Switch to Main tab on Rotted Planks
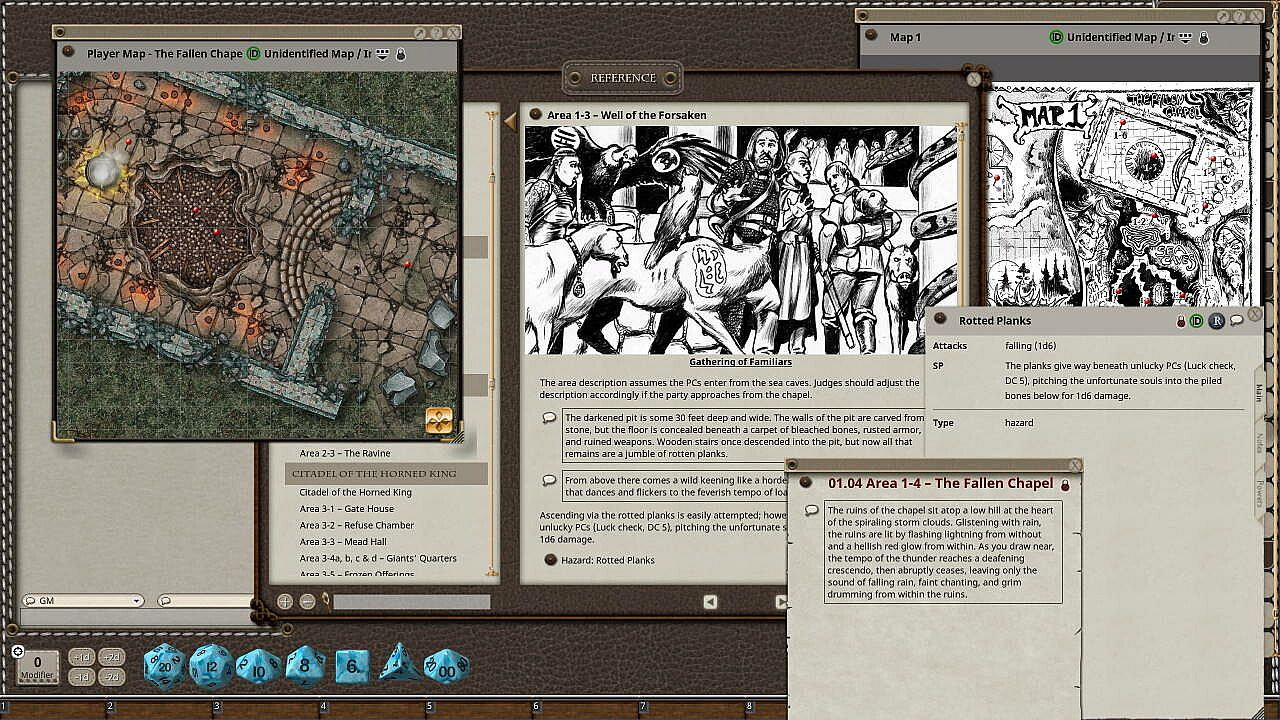Screen dimensions: 1280x720 click(x=1259, y=391)
